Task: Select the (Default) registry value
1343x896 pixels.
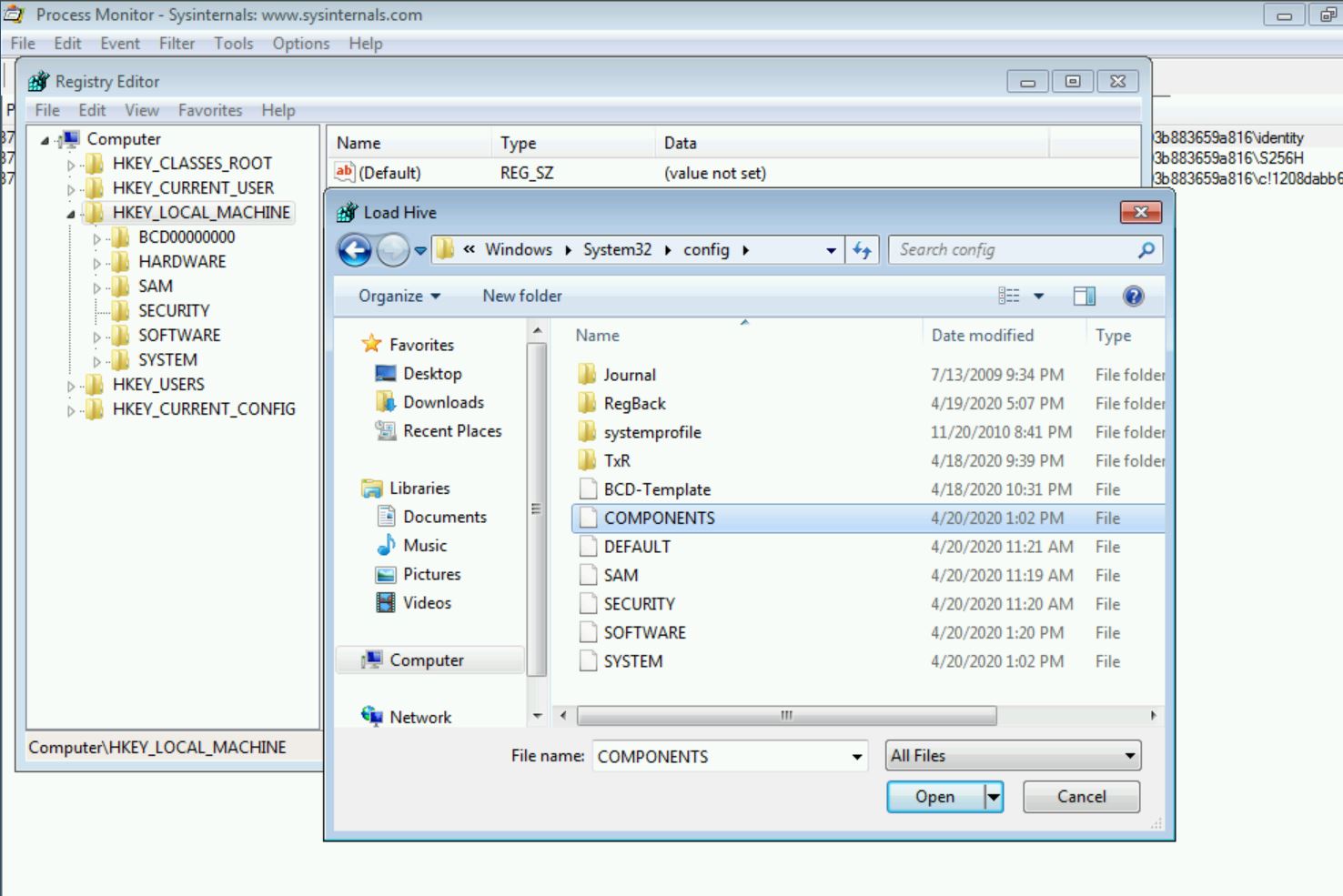Action: click(x=389, y=173)
